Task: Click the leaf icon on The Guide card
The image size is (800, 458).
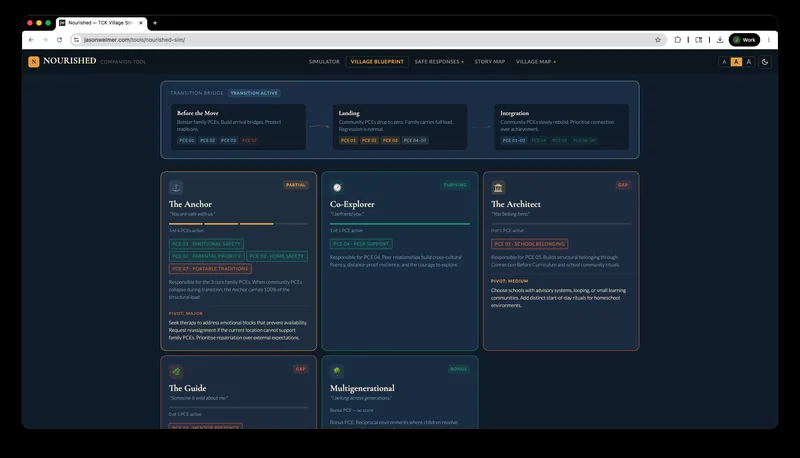Action: tap(176, 371)
